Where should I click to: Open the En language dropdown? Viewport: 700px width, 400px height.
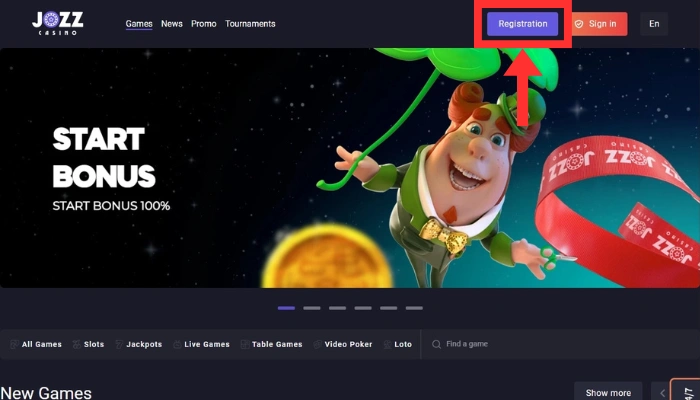[654, 23]
